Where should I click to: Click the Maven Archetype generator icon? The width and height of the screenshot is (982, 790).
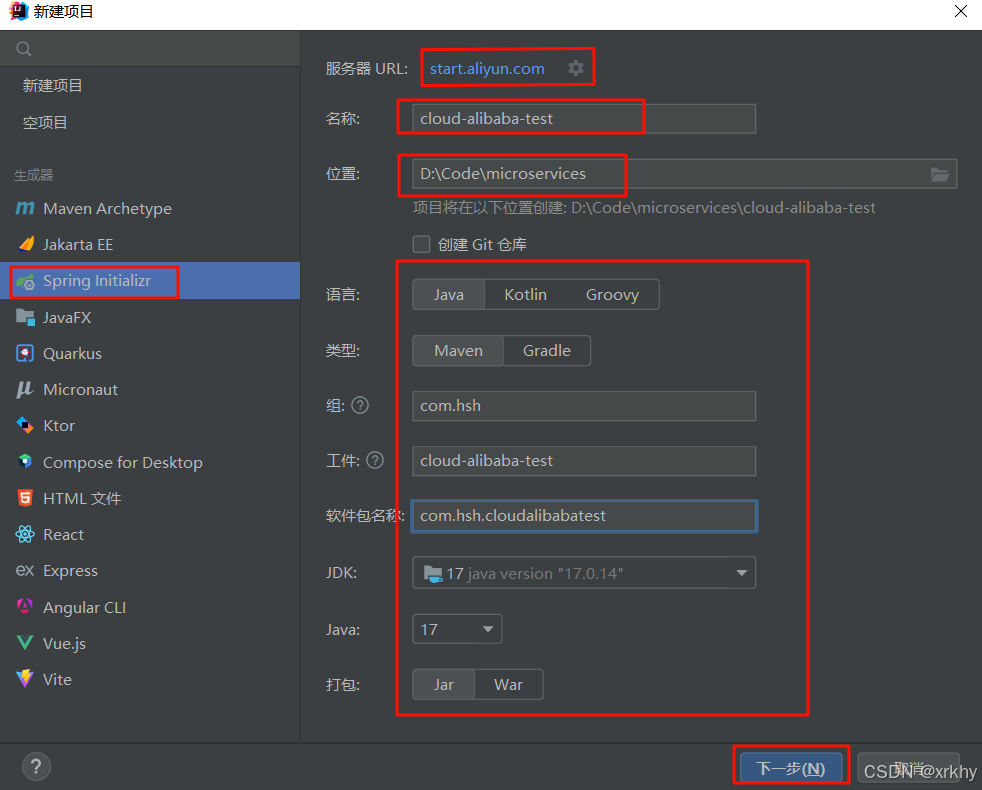tap(25, 208)
